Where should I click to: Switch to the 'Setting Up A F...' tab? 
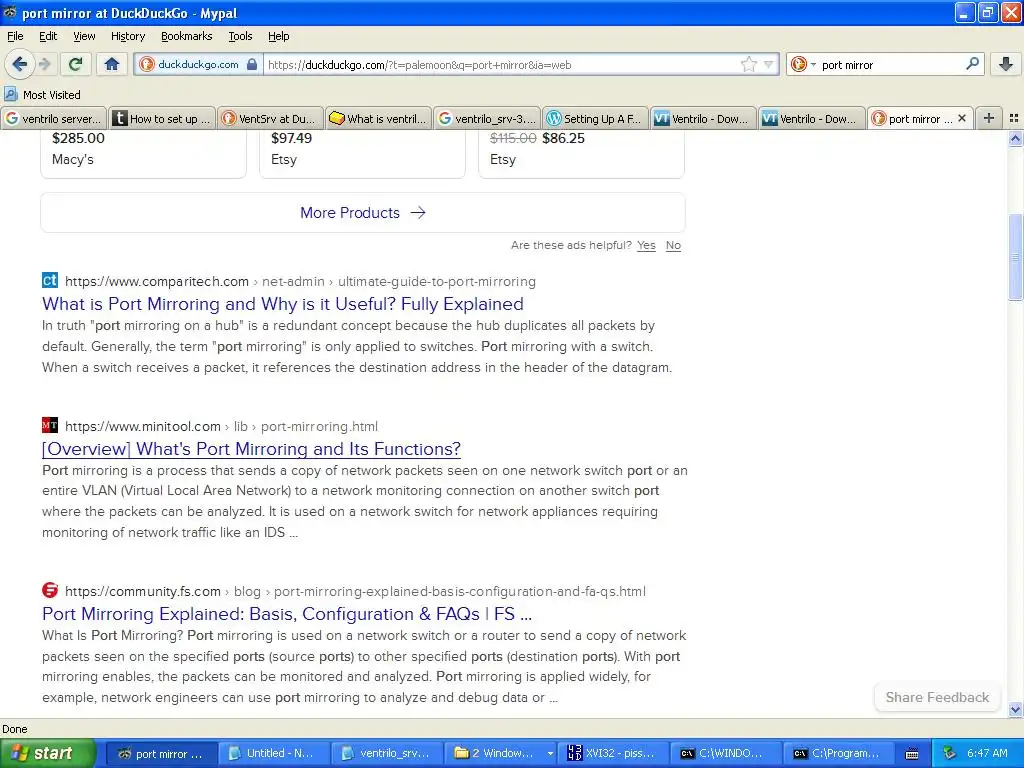pyautogui.click(x=595, y=118)
